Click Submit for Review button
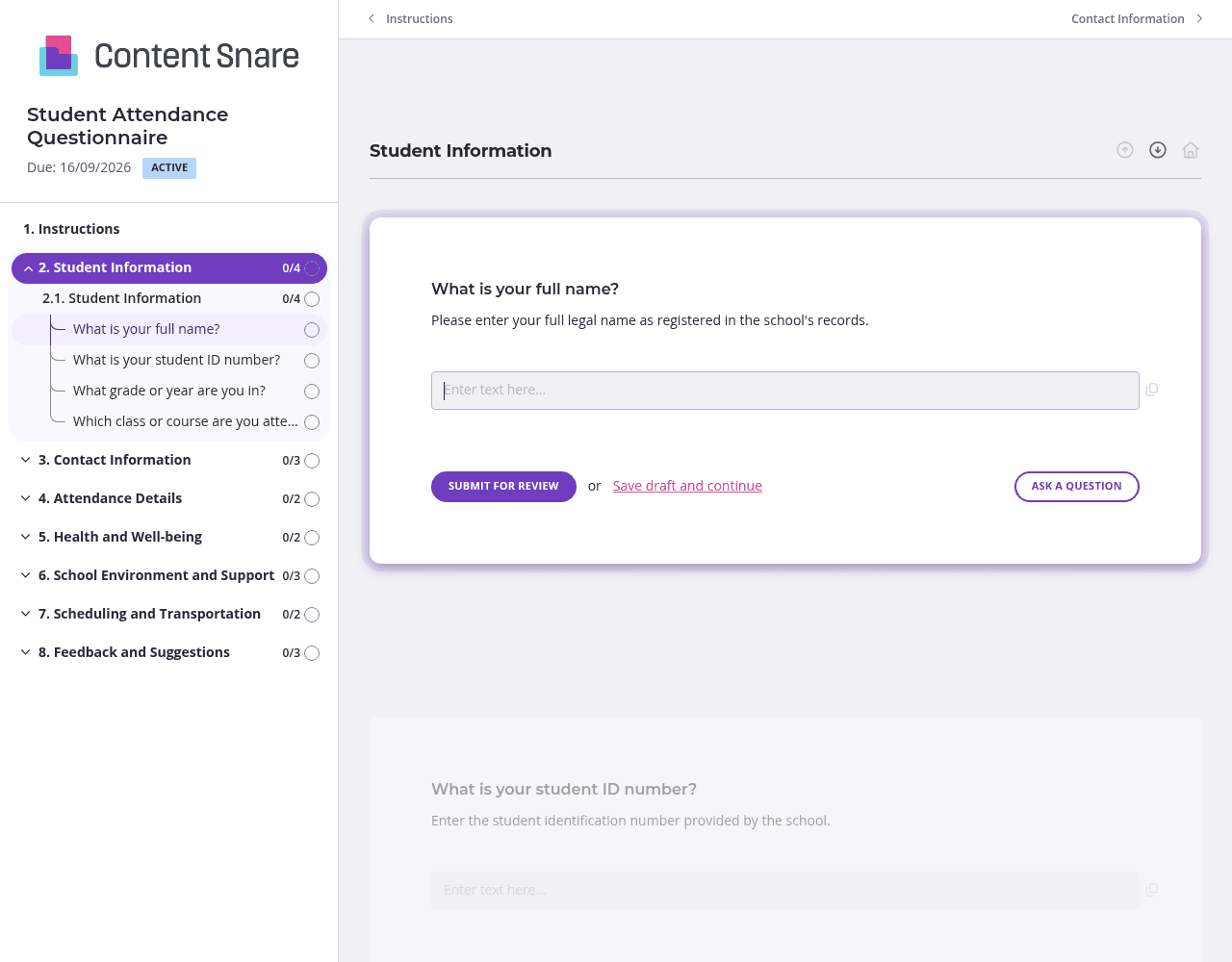This screenshot has width=1232, height=962. click(503, 487)
